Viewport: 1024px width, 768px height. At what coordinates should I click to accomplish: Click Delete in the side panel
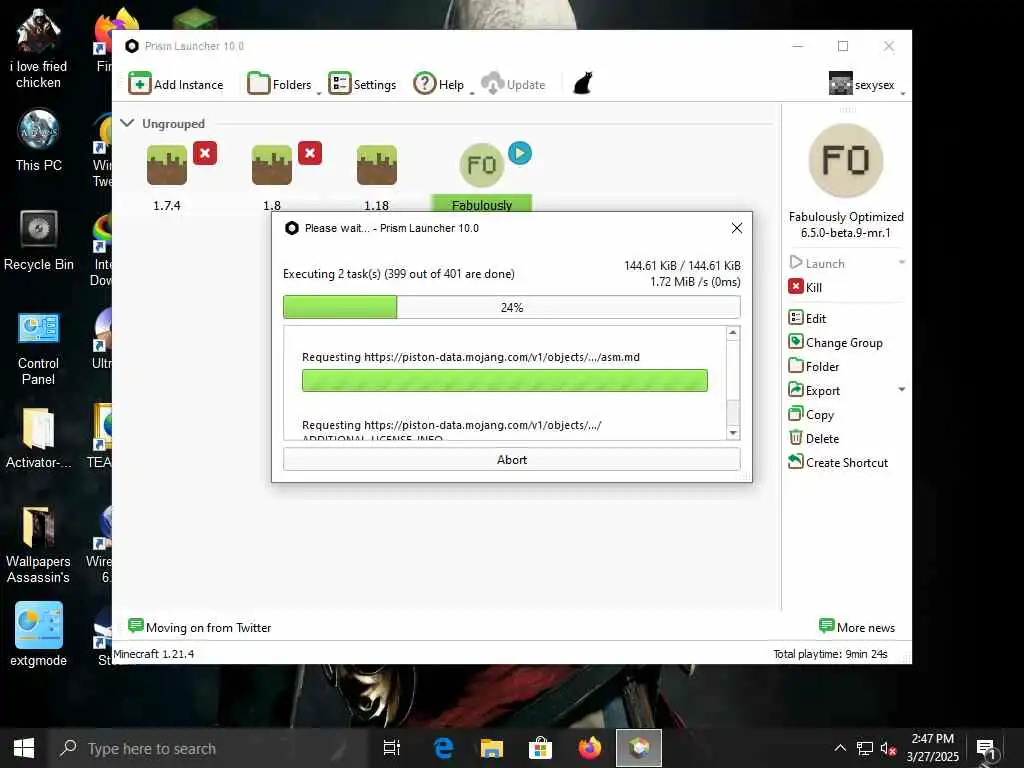point(814,439)
